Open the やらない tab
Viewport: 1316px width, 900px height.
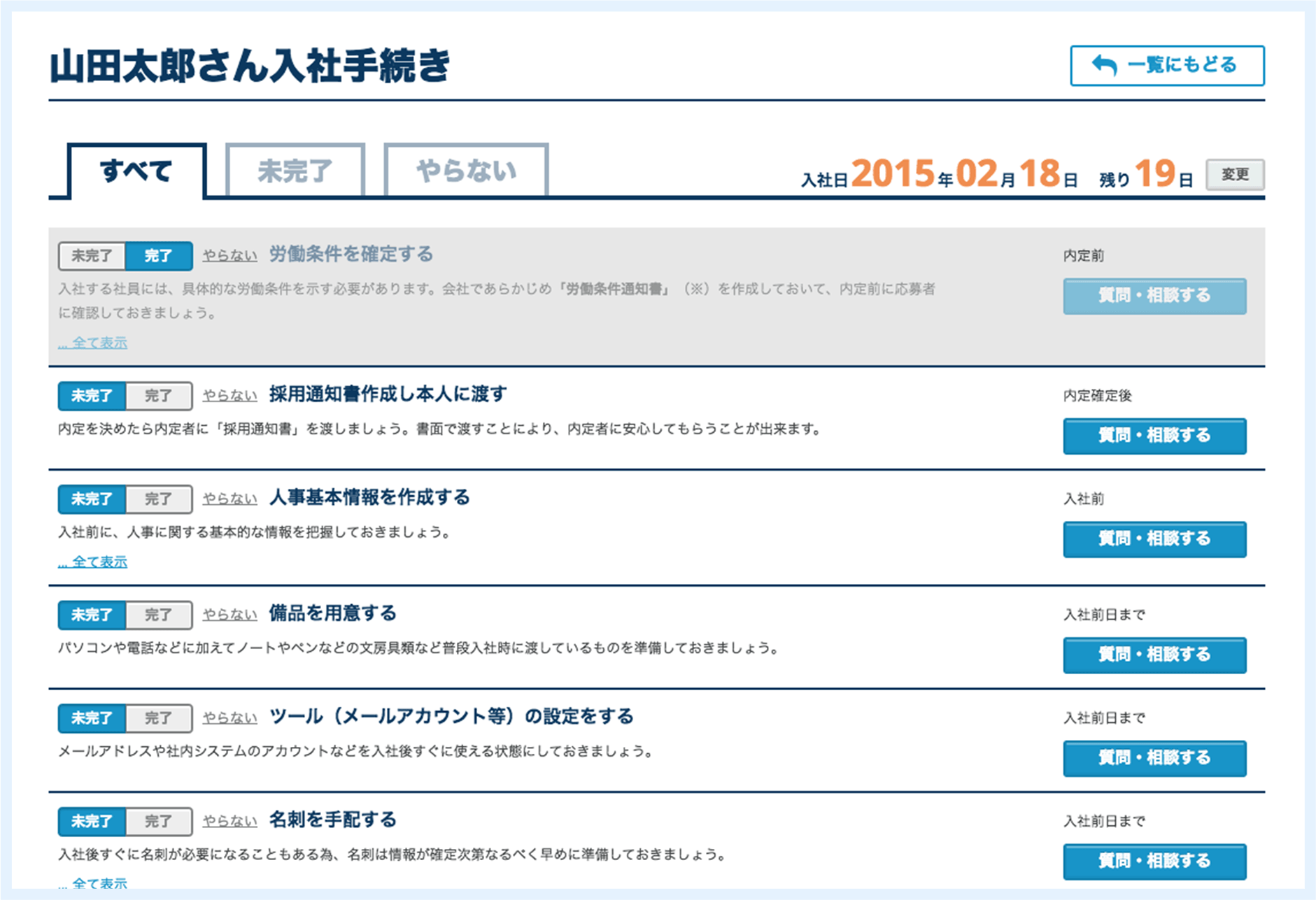coord(466,171)
